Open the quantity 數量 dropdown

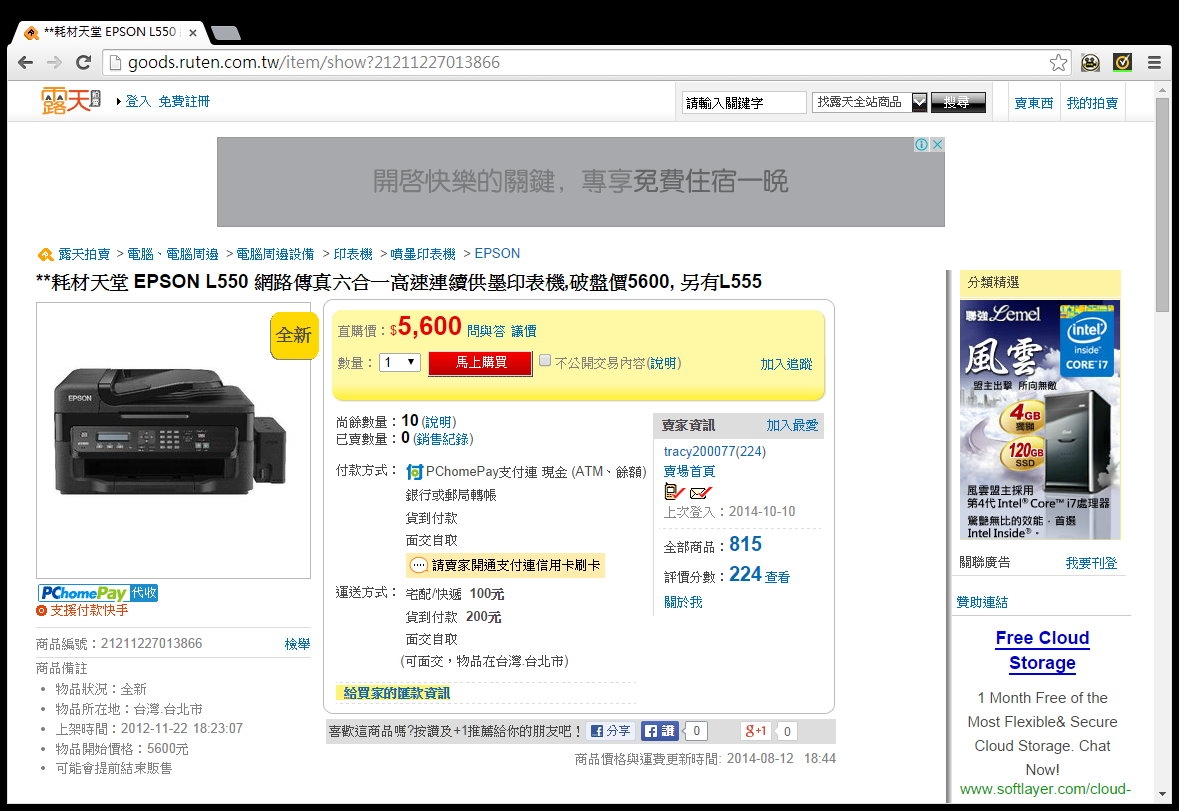click(x=399, y=362)
